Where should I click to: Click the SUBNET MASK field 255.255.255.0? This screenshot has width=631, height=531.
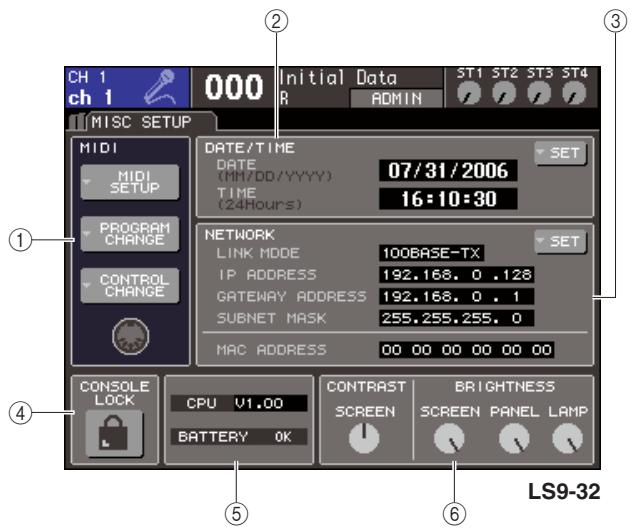[457, 318]
